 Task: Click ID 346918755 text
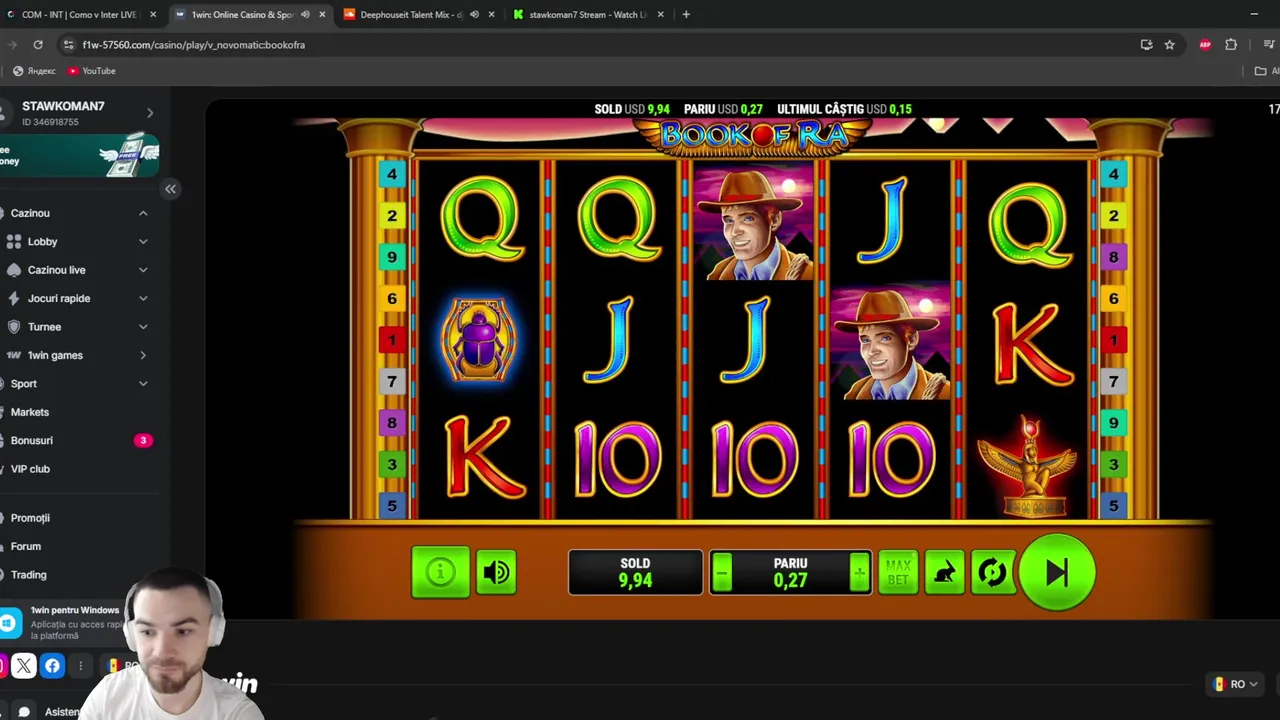50,122
